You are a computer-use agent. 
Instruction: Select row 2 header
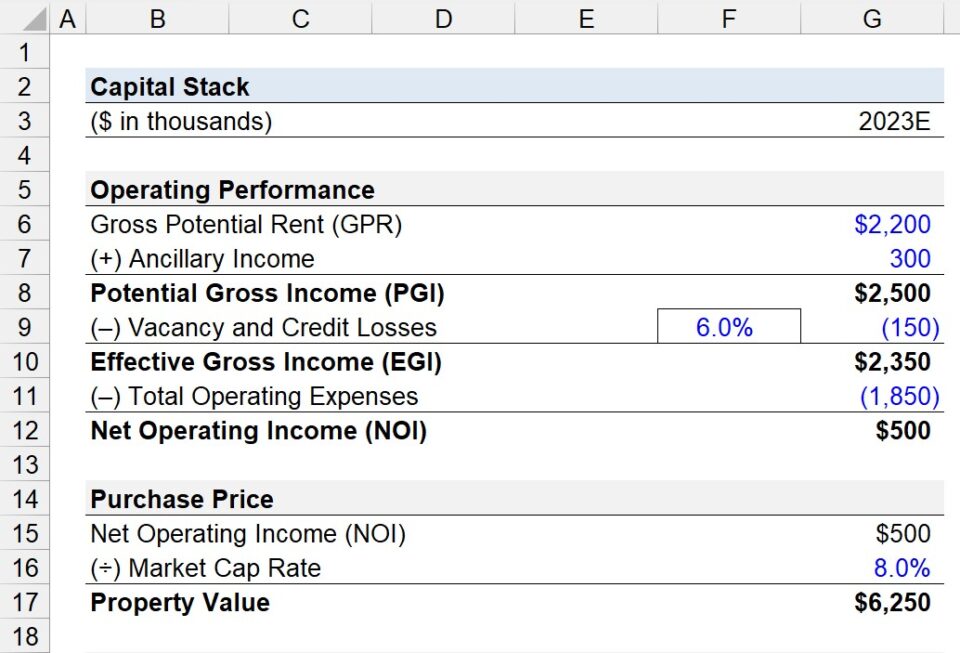pos(24,86)
